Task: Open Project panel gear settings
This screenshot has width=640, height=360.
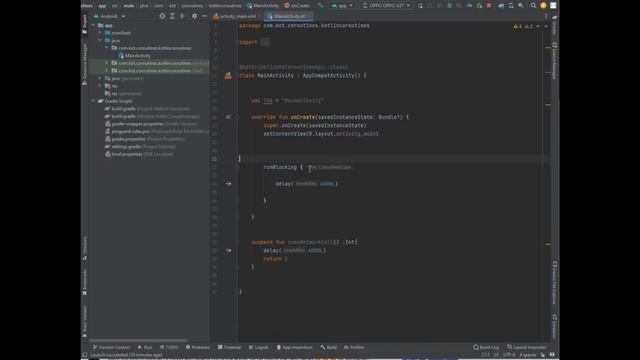Action: [x=194, y=16]
